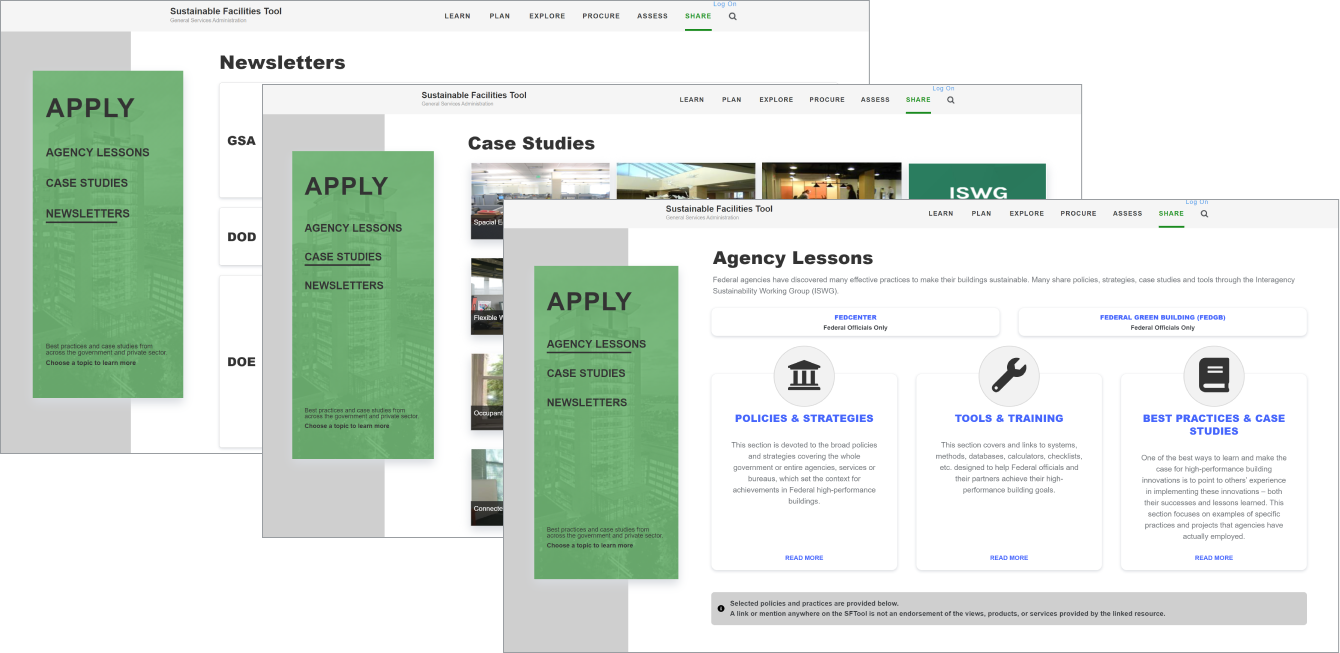Click the info icon in the gray disclaimer notice
Viewport: 1340px width, 653px height.
point(721,608)
